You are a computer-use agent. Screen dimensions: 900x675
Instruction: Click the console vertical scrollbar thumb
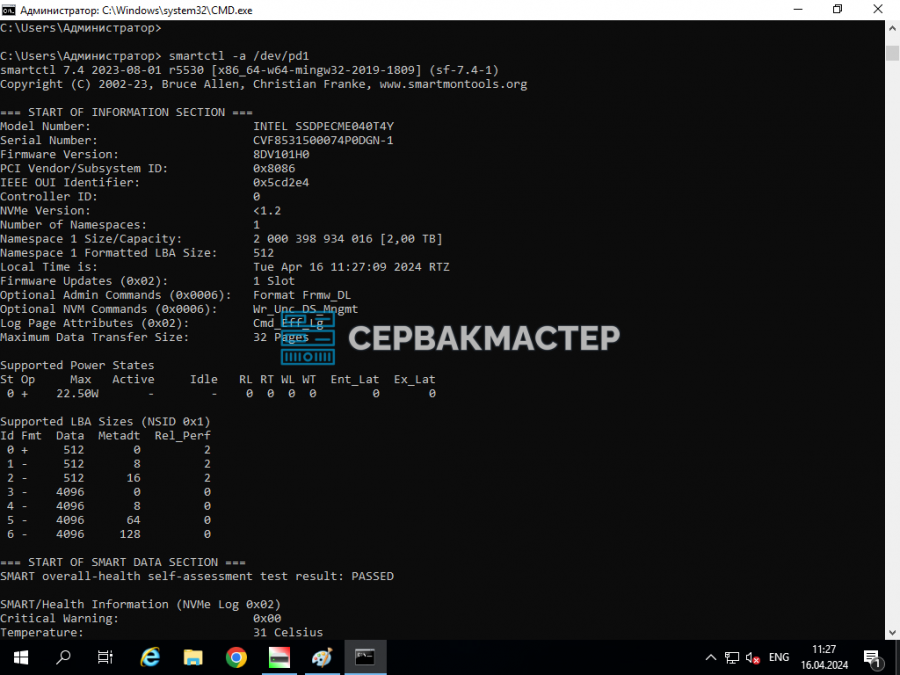[x=892, y=53]
